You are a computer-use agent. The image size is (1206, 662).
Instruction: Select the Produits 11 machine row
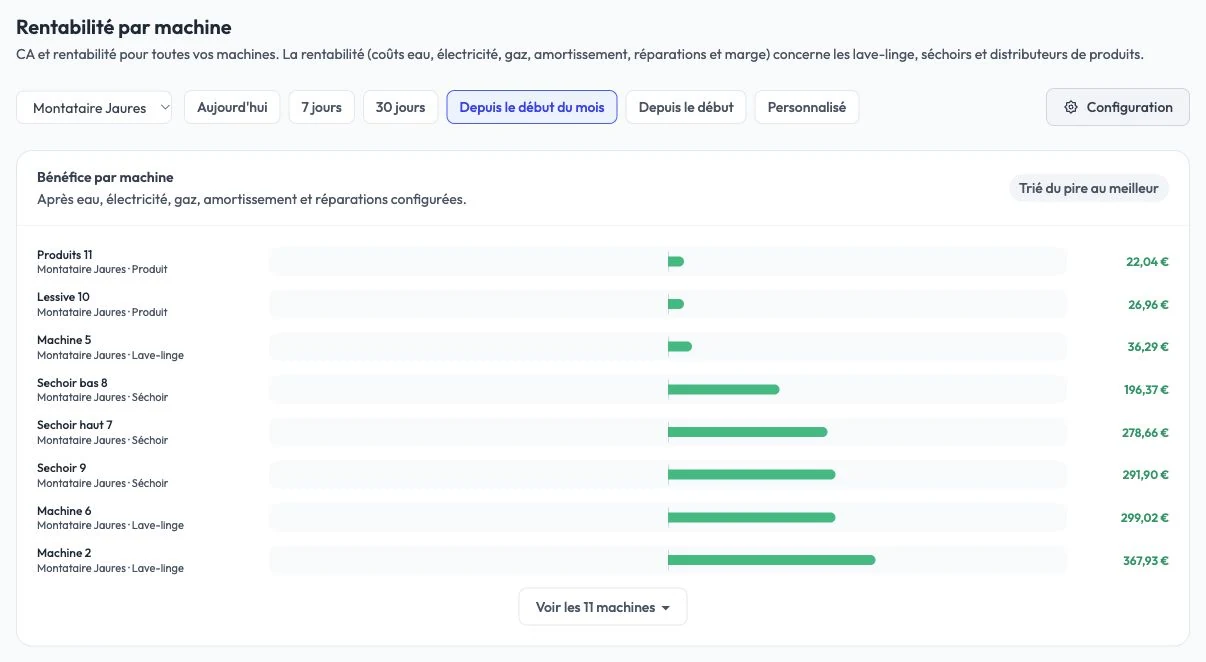pos(603,262)
